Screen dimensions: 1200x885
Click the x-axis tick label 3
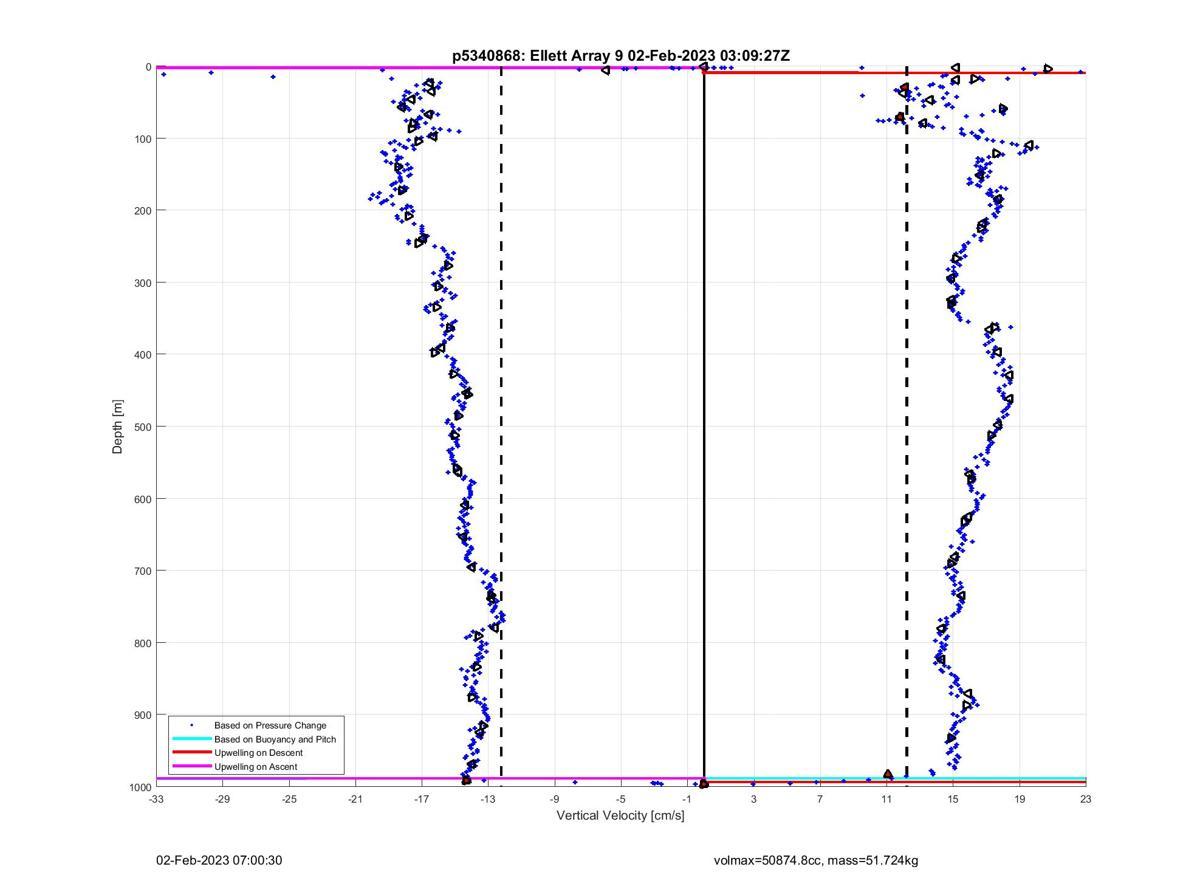753,799
